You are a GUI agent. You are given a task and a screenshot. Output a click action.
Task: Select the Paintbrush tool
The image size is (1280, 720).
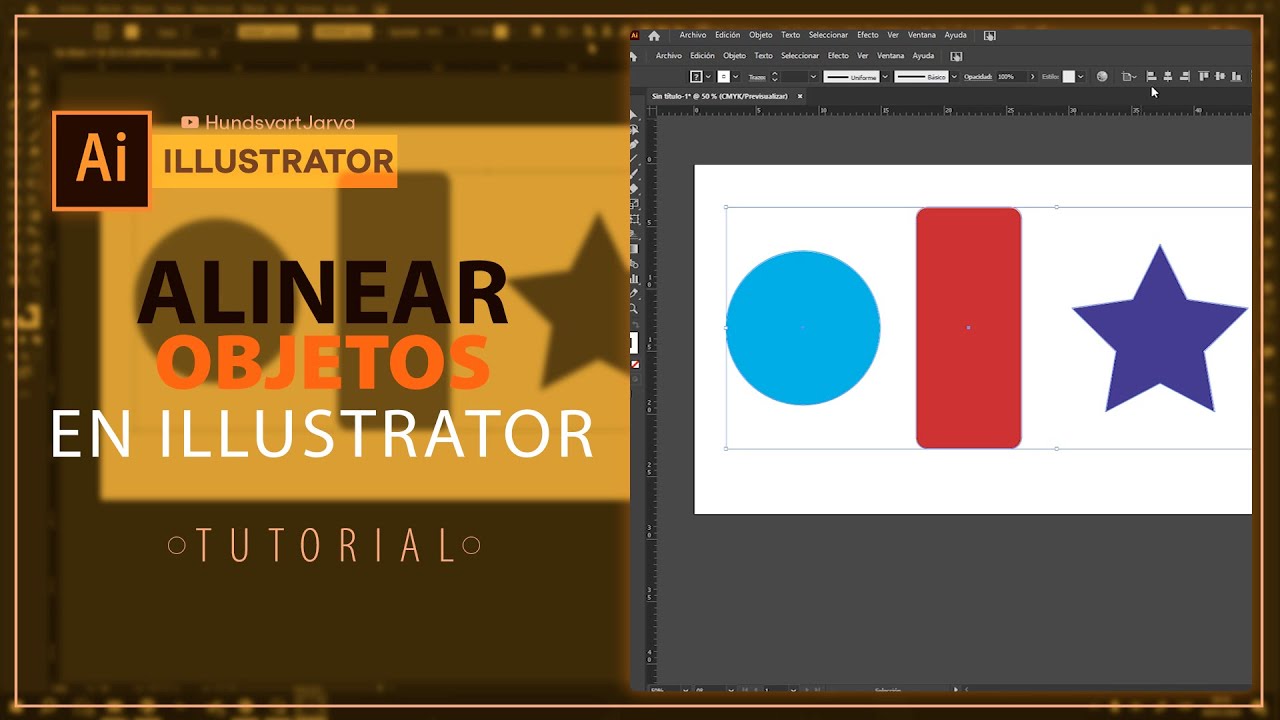[634, 174]
